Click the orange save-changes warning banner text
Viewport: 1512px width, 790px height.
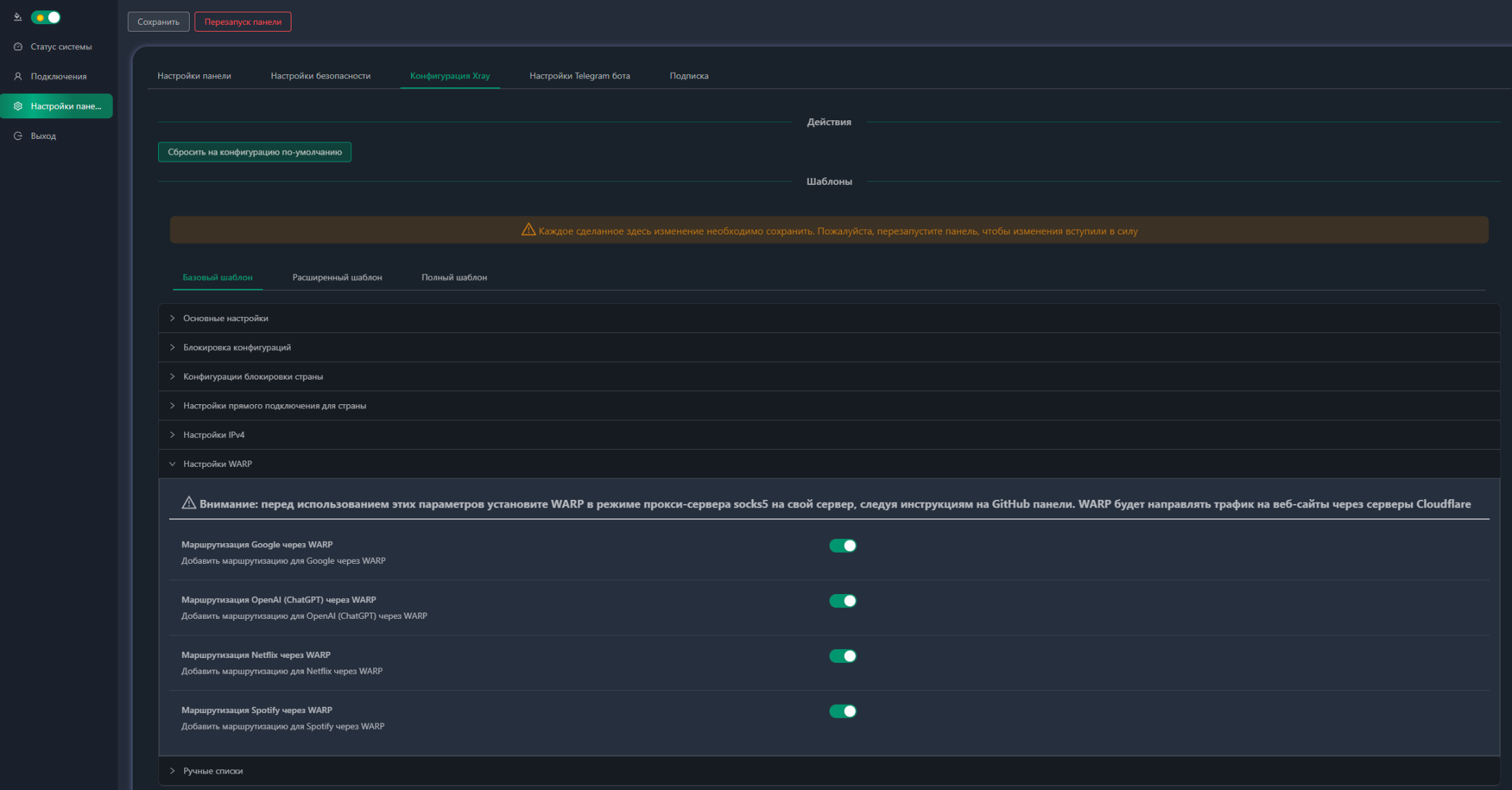(838, 231)
